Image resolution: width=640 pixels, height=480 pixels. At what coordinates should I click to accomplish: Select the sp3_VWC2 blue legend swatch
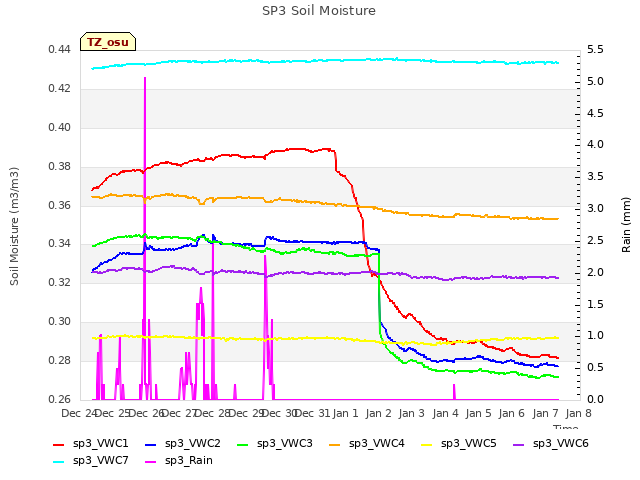click(x=151, y=444)
